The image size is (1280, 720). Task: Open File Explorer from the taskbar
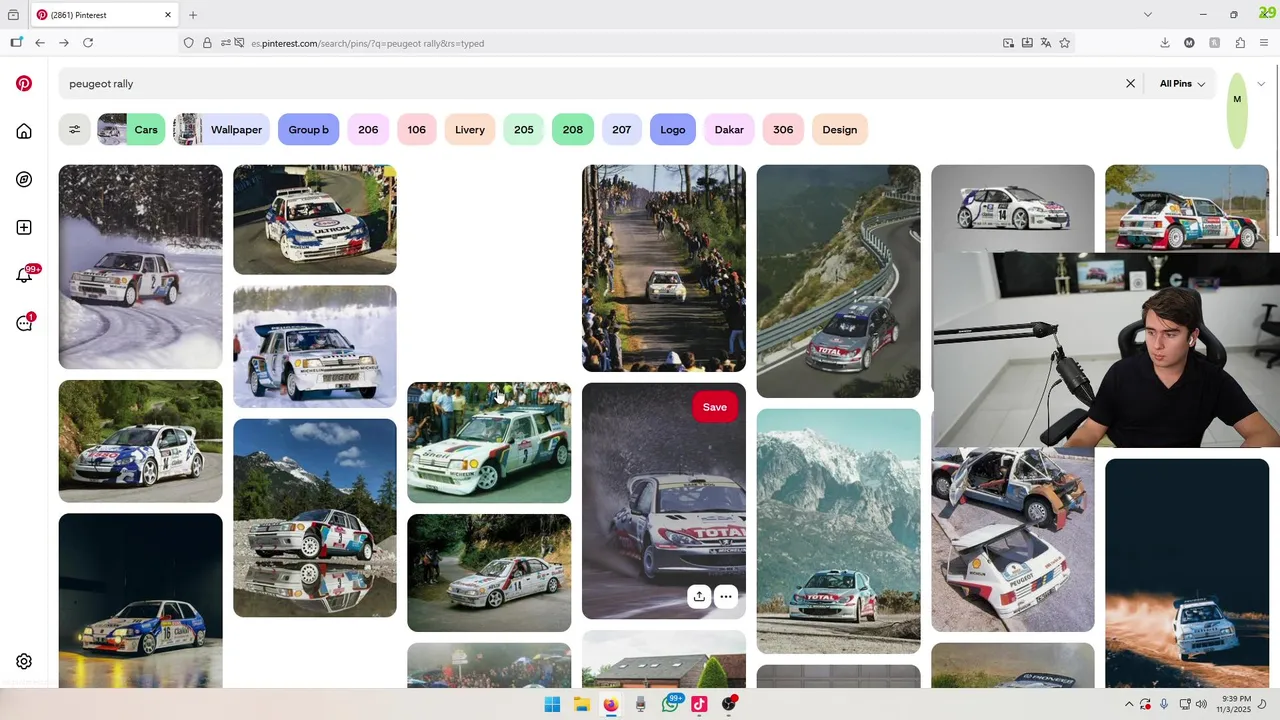[x=582, y=704]
